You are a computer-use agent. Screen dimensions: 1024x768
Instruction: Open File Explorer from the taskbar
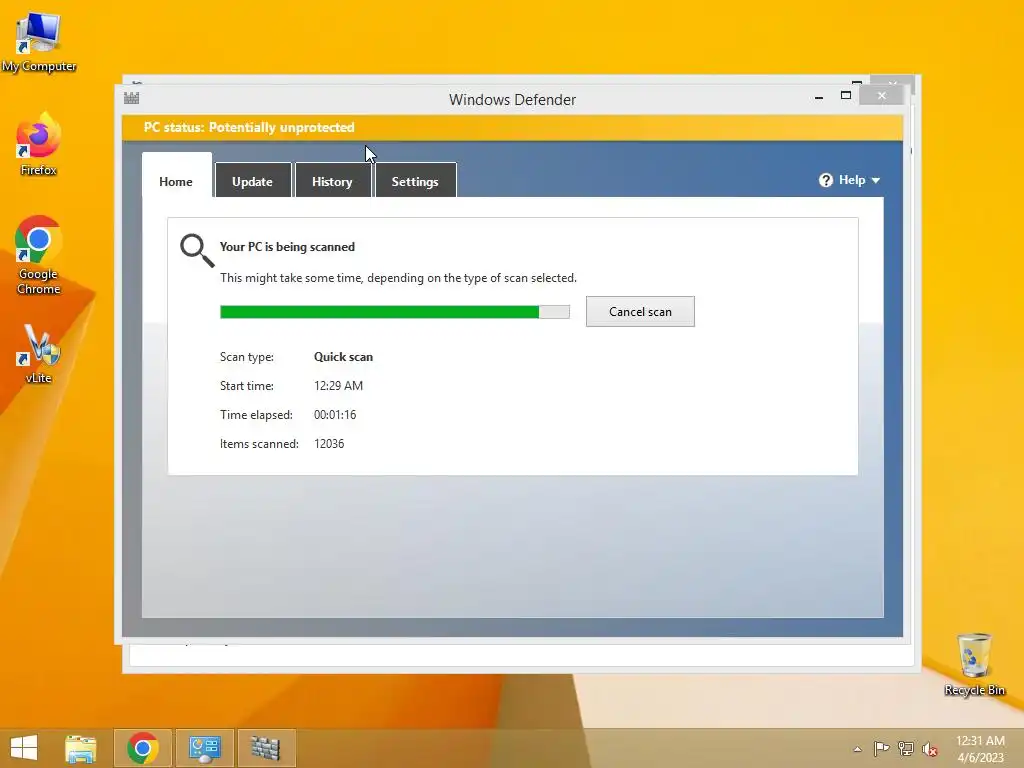point(81,748)
